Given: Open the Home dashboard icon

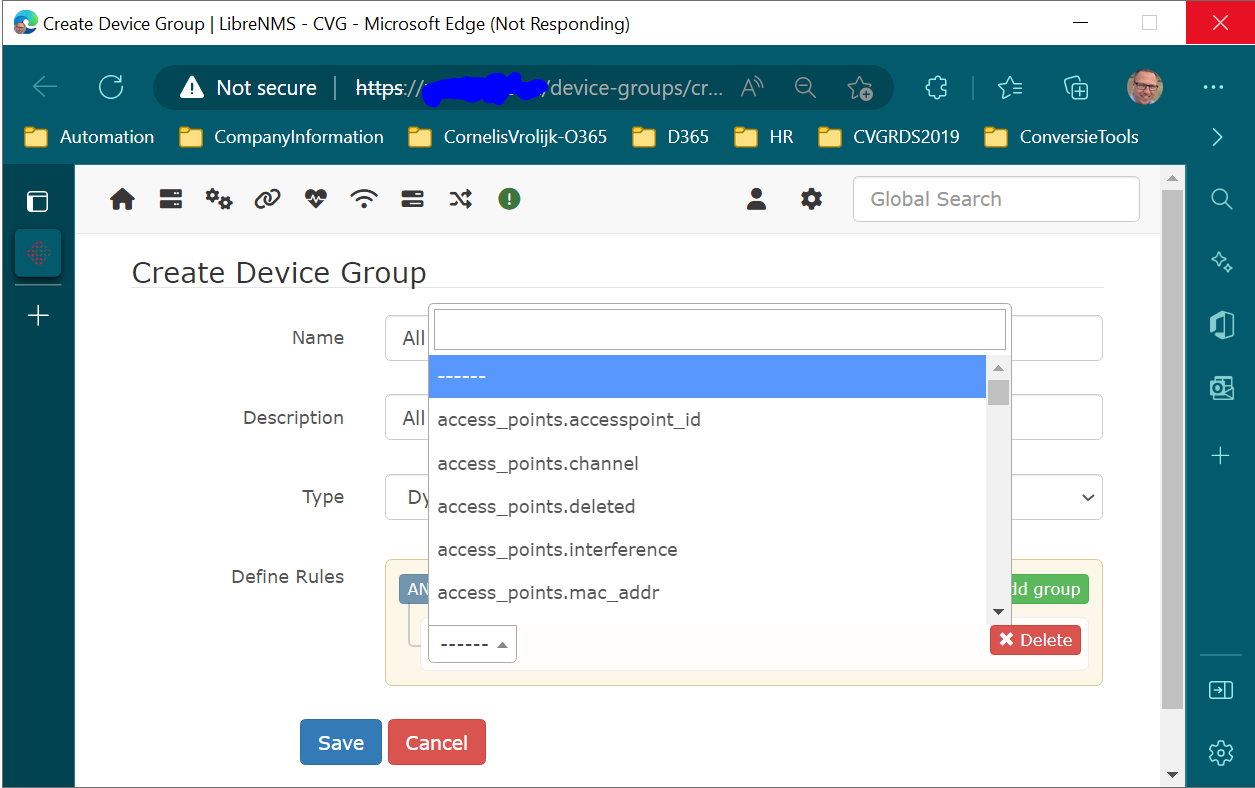Looking at the screenshot, I should tap(122, 199).
